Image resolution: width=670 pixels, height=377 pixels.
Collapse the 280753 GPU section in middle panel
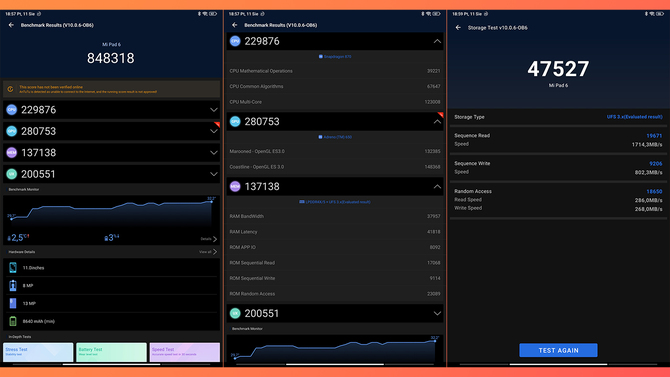pyautogui.click(x=437, y=122)
